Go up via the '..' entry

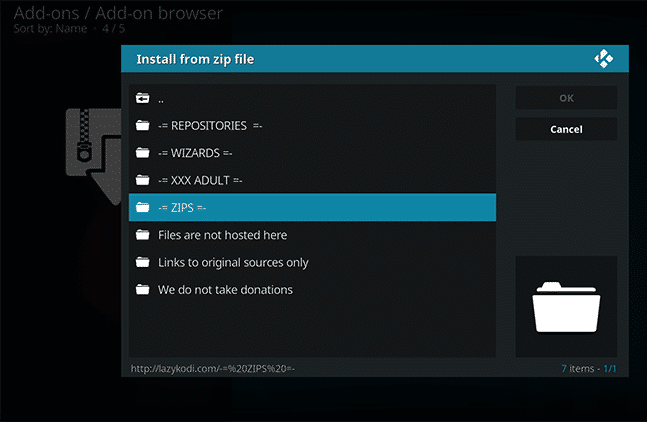312,98
